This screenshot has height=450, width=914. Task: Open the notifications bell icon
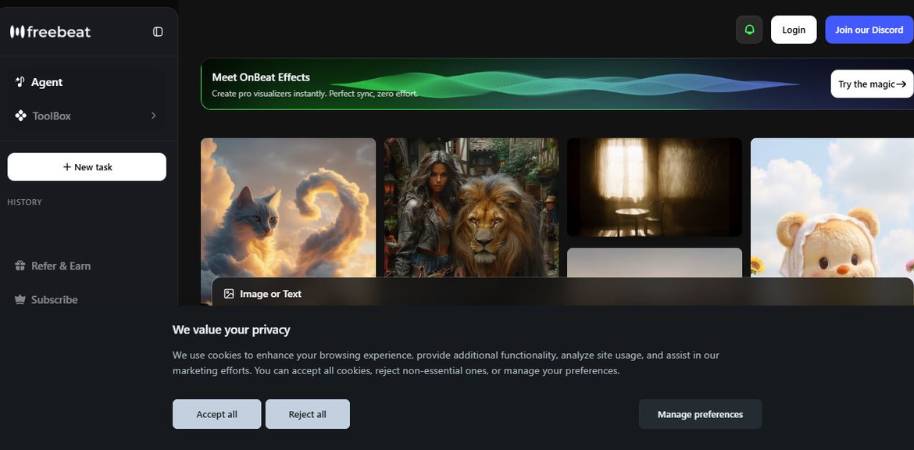749,30
